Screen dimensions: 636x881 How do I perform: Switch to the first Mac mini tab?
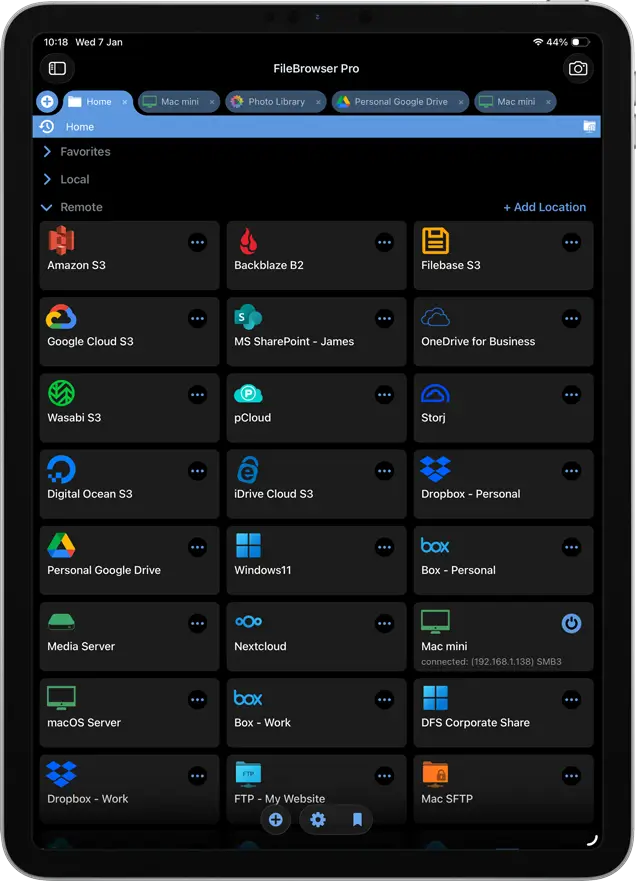tap(179, 102)
